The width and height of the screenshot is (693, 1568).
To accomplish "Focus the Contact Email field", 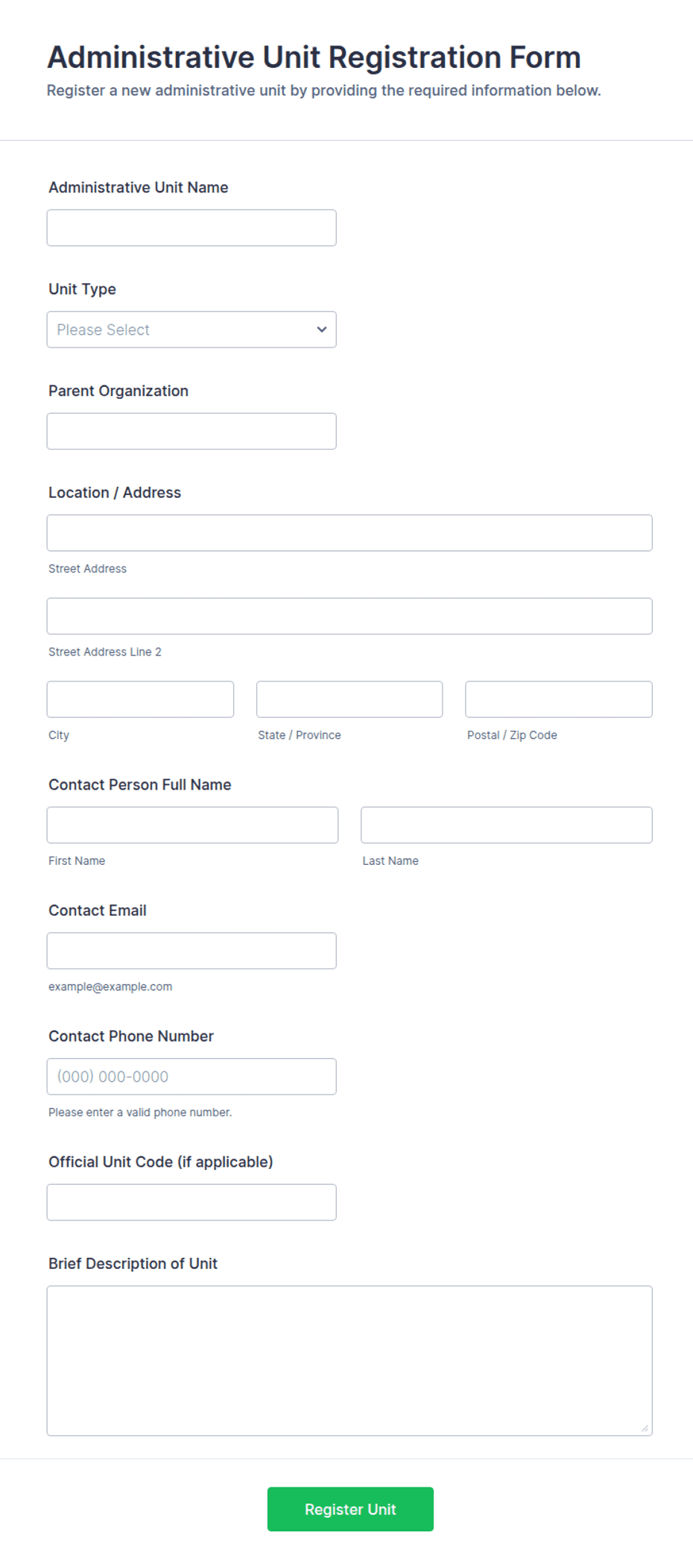I will [192, 951].
